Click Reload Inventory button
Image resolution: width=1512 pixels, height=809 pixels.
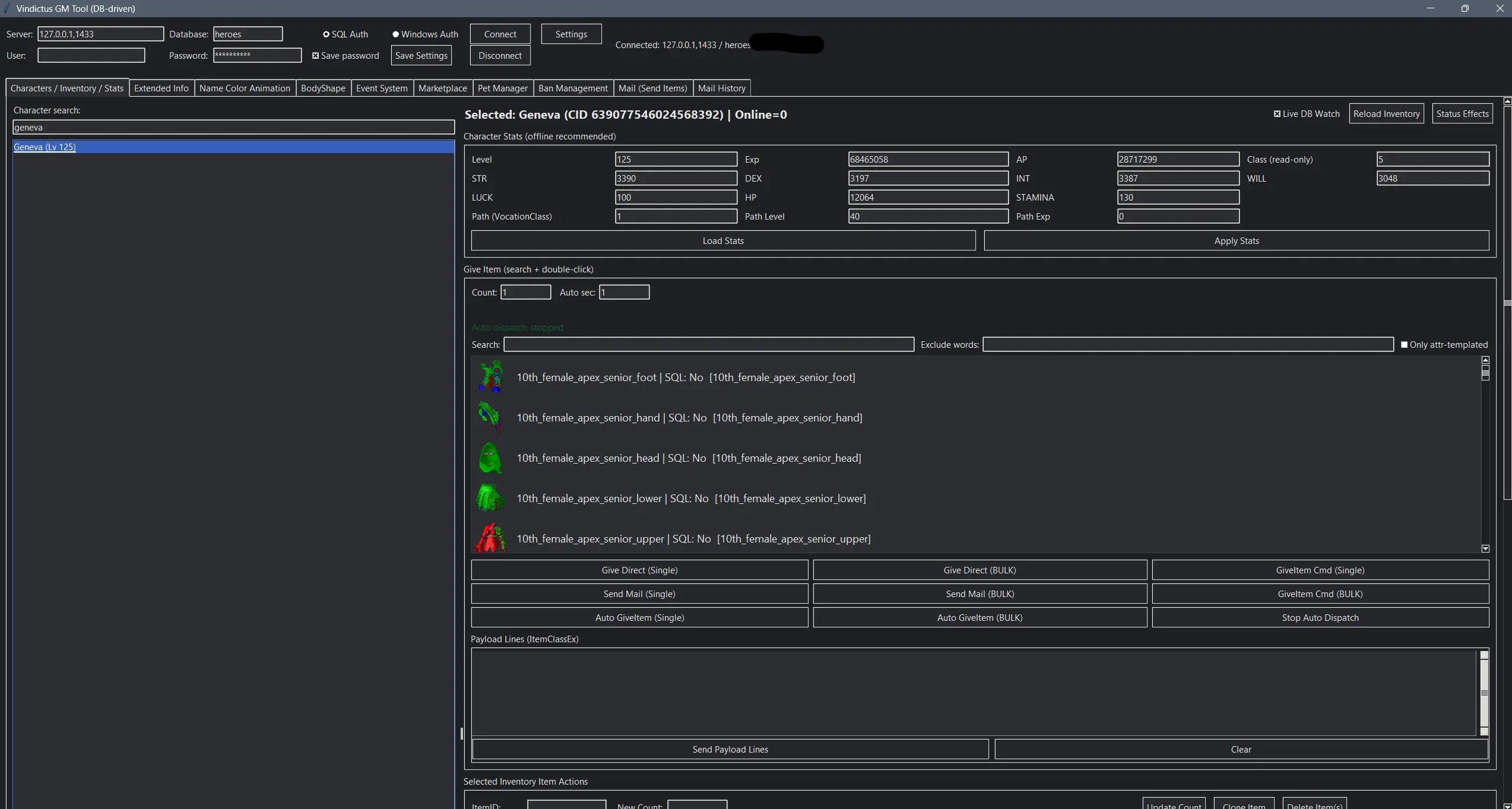(x=1386, y=114)
